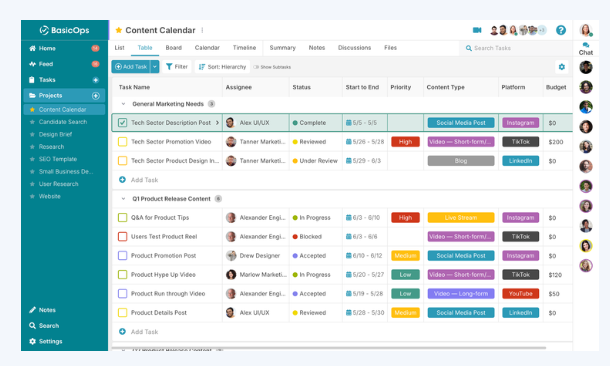Open table settings gear icon

(561, 67)
